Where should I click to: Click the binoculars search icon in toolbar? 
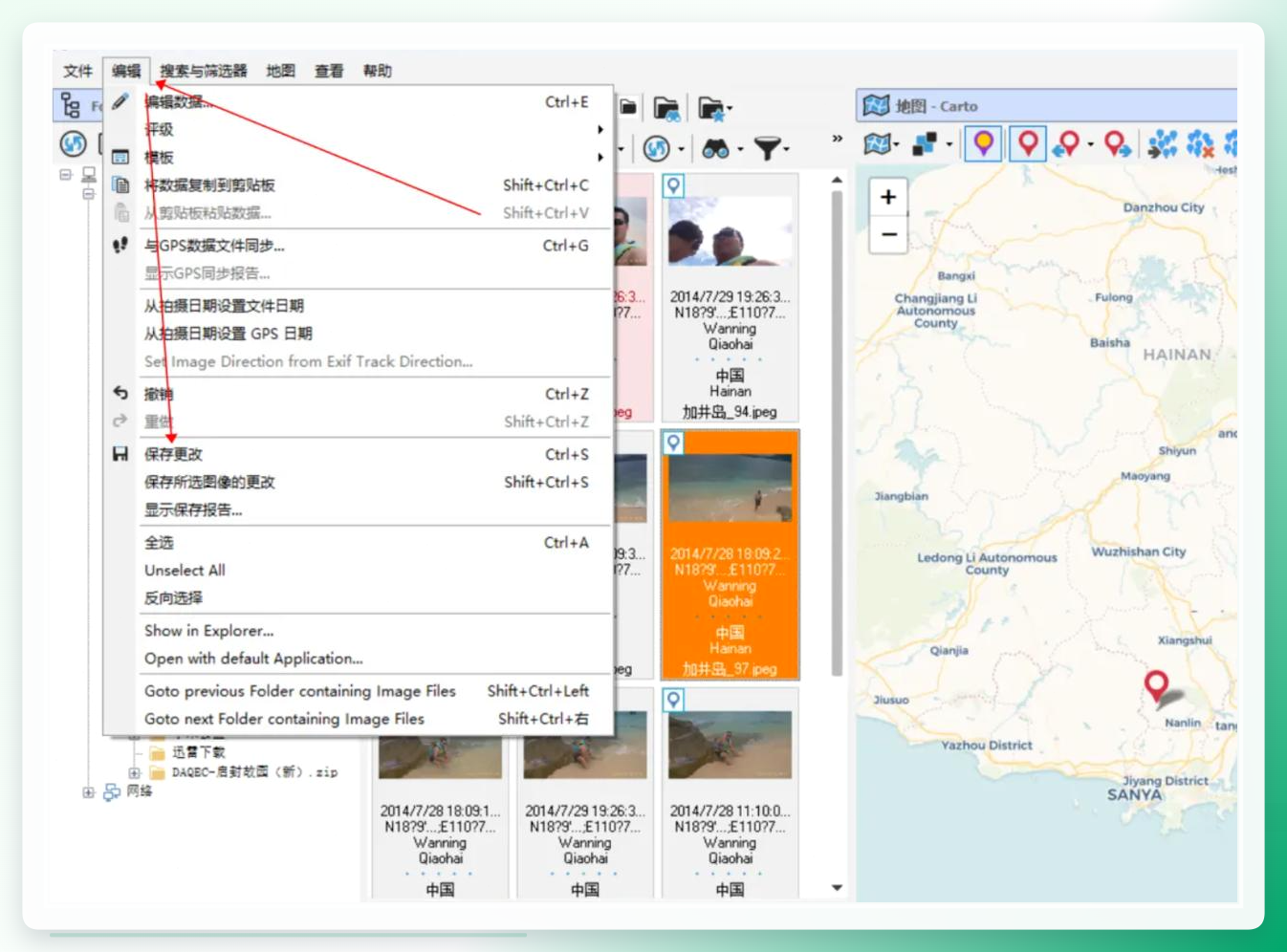[715, 148]
